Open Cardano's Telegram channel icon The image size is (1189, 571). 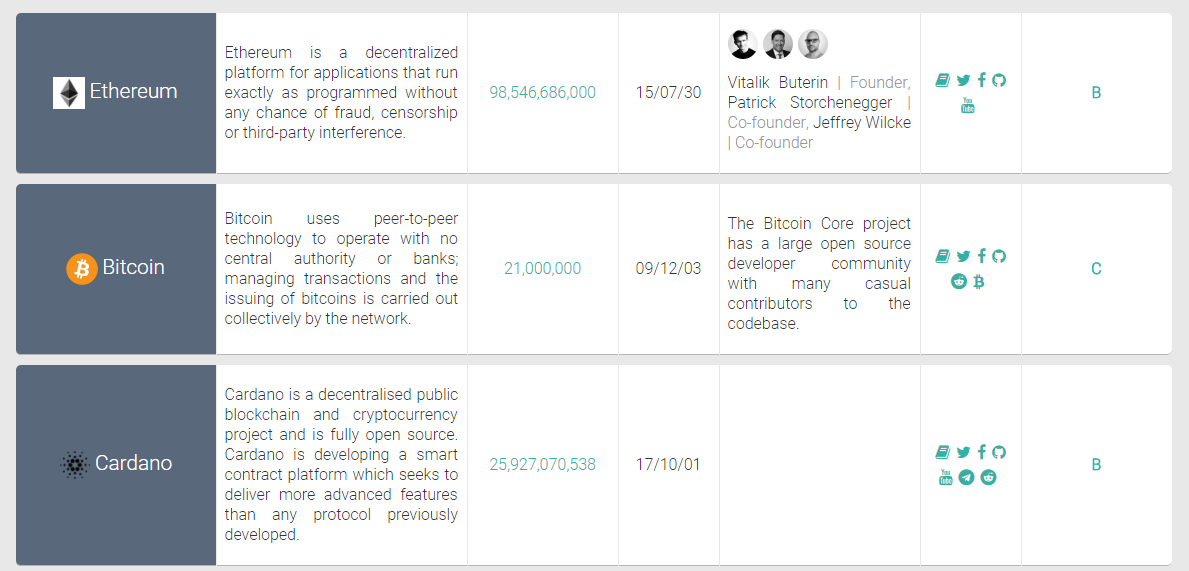[966, 477]
